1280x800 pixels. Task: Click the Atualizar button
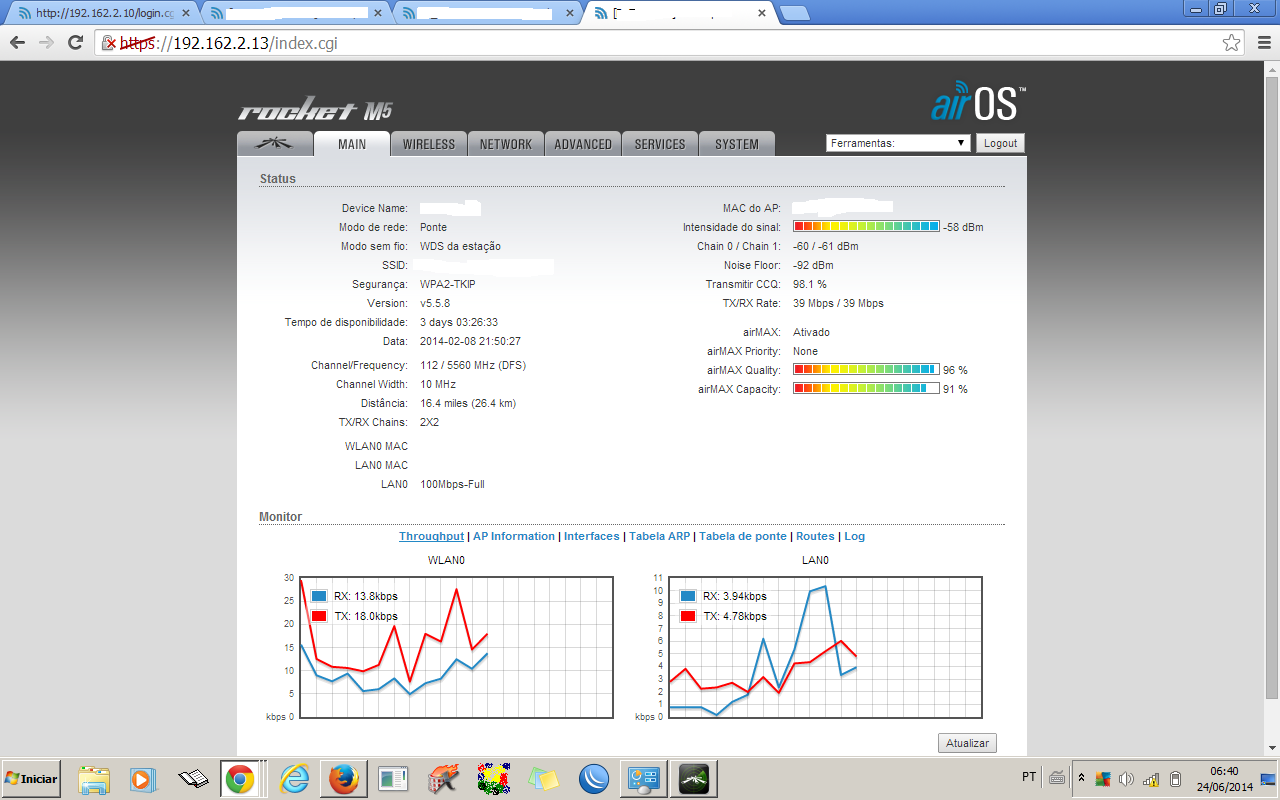(x=967, y=743)
